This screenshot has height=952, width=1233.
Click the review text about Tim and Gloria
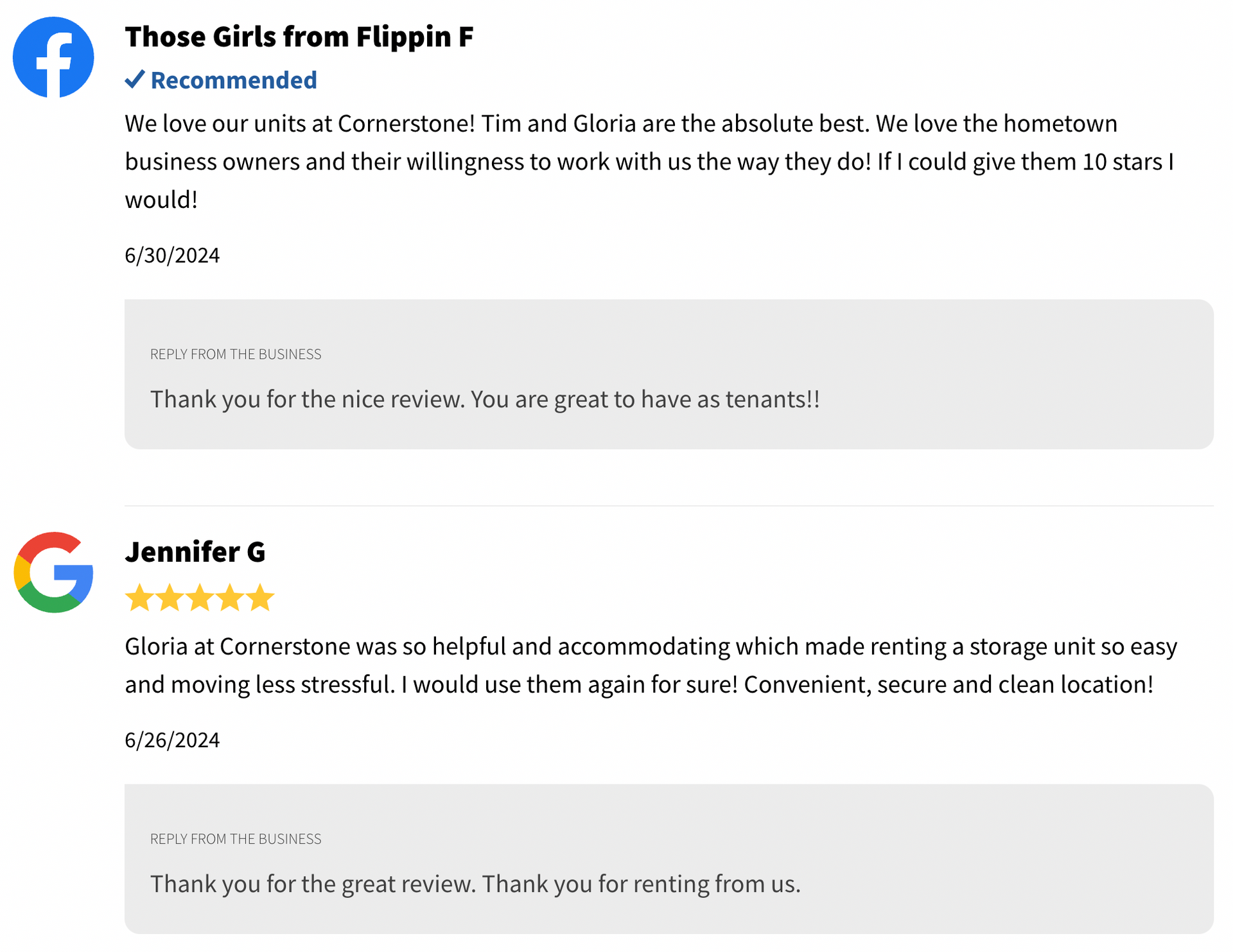tap(649, 161)
